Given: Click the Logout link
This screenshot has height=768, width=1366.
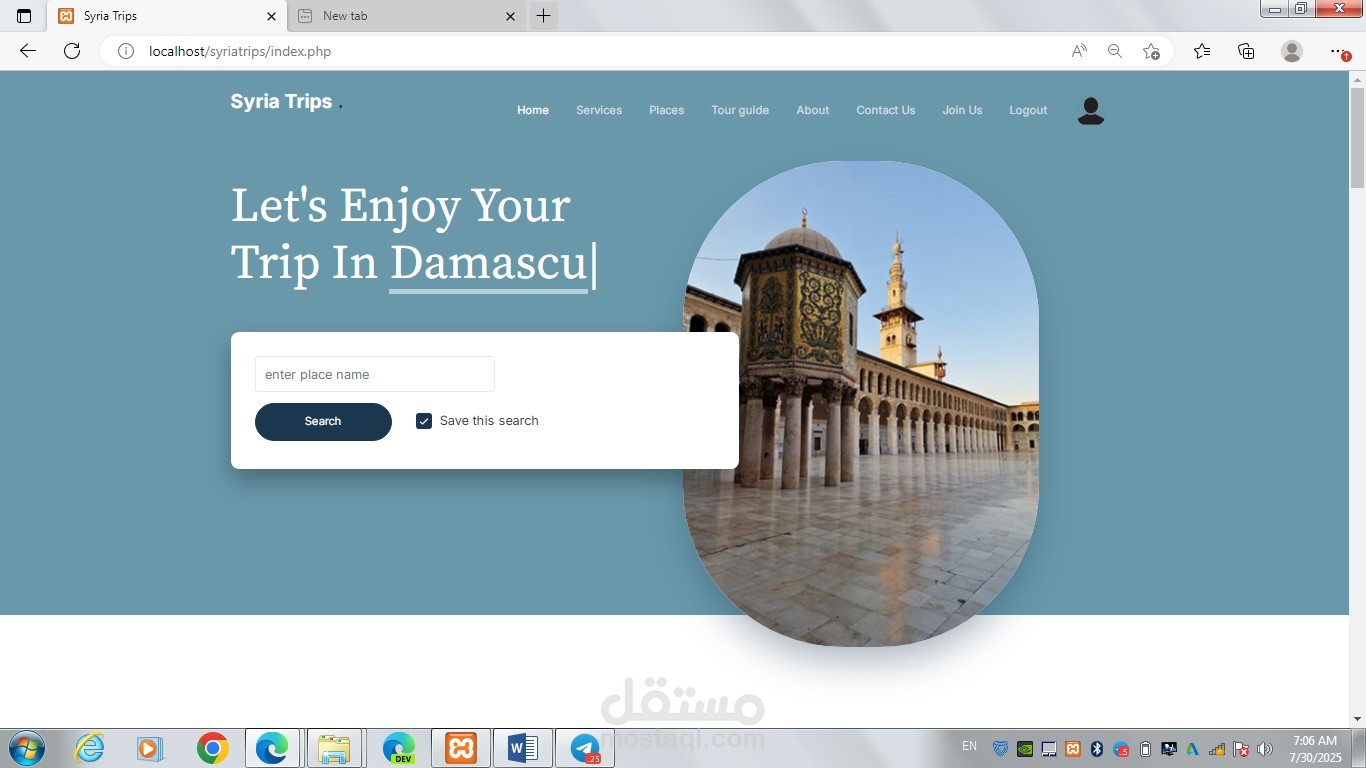Looking at the screenshot, I should 1028,110.
